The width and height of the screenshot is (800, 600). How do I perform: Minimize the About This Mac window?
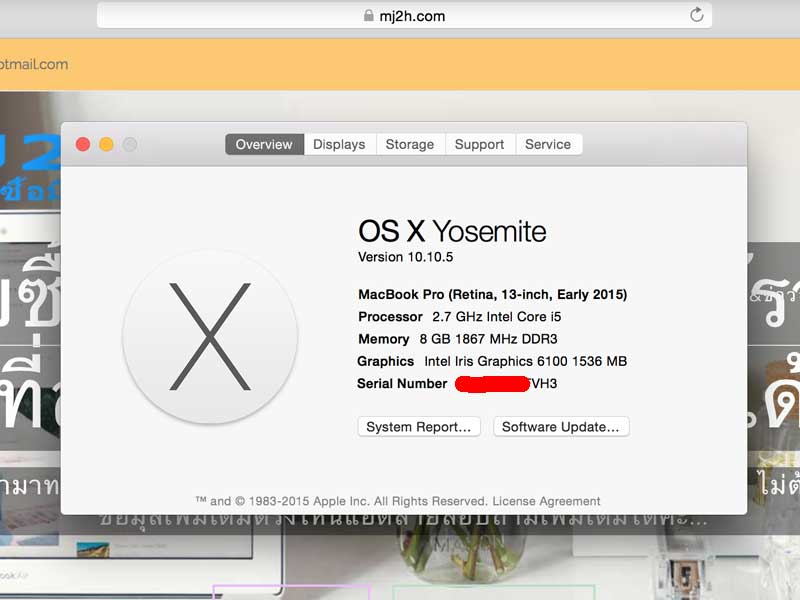pos(106,144)
